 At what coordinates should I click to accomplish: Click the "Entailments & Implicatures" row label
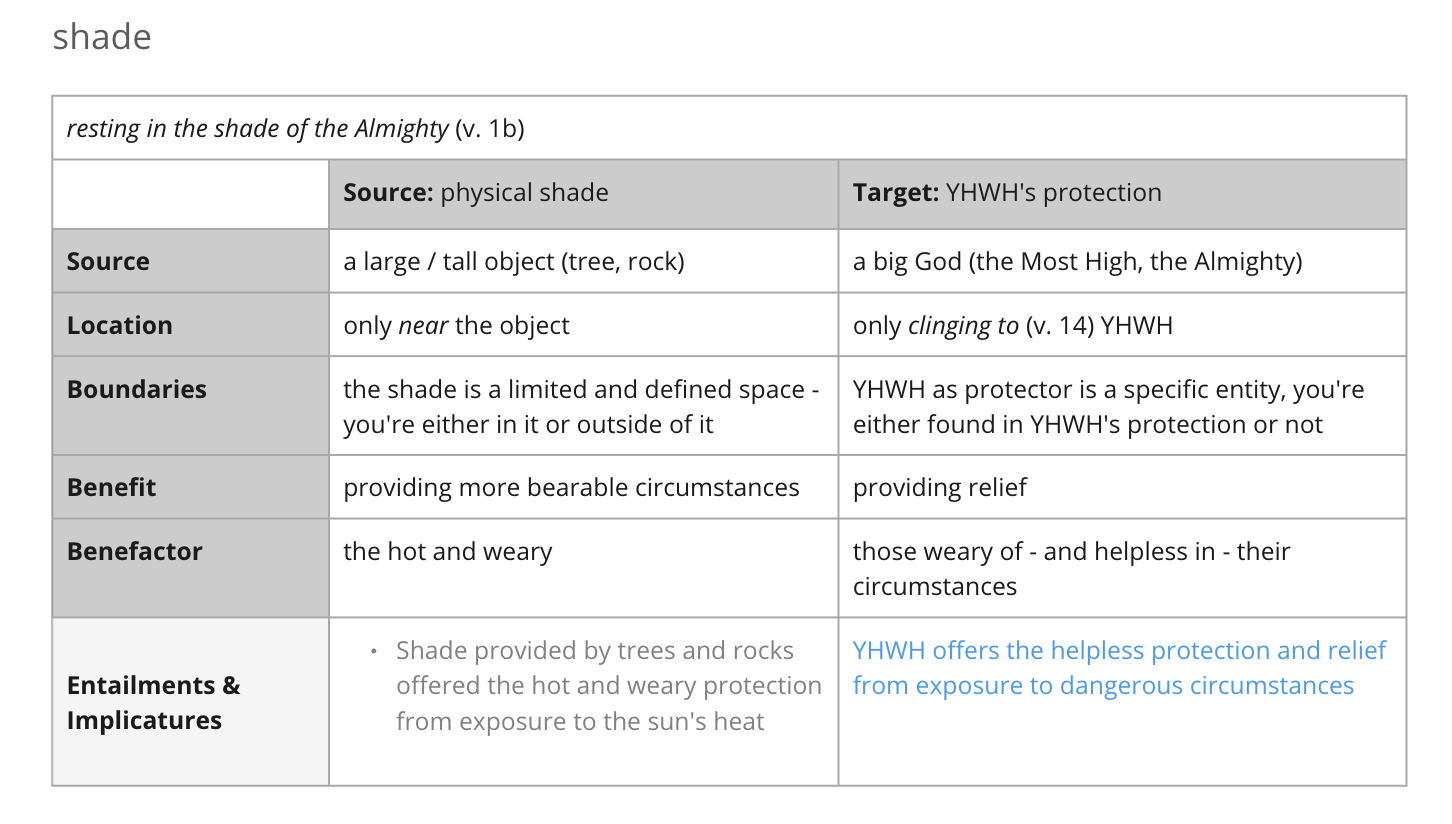pos(154,703)
